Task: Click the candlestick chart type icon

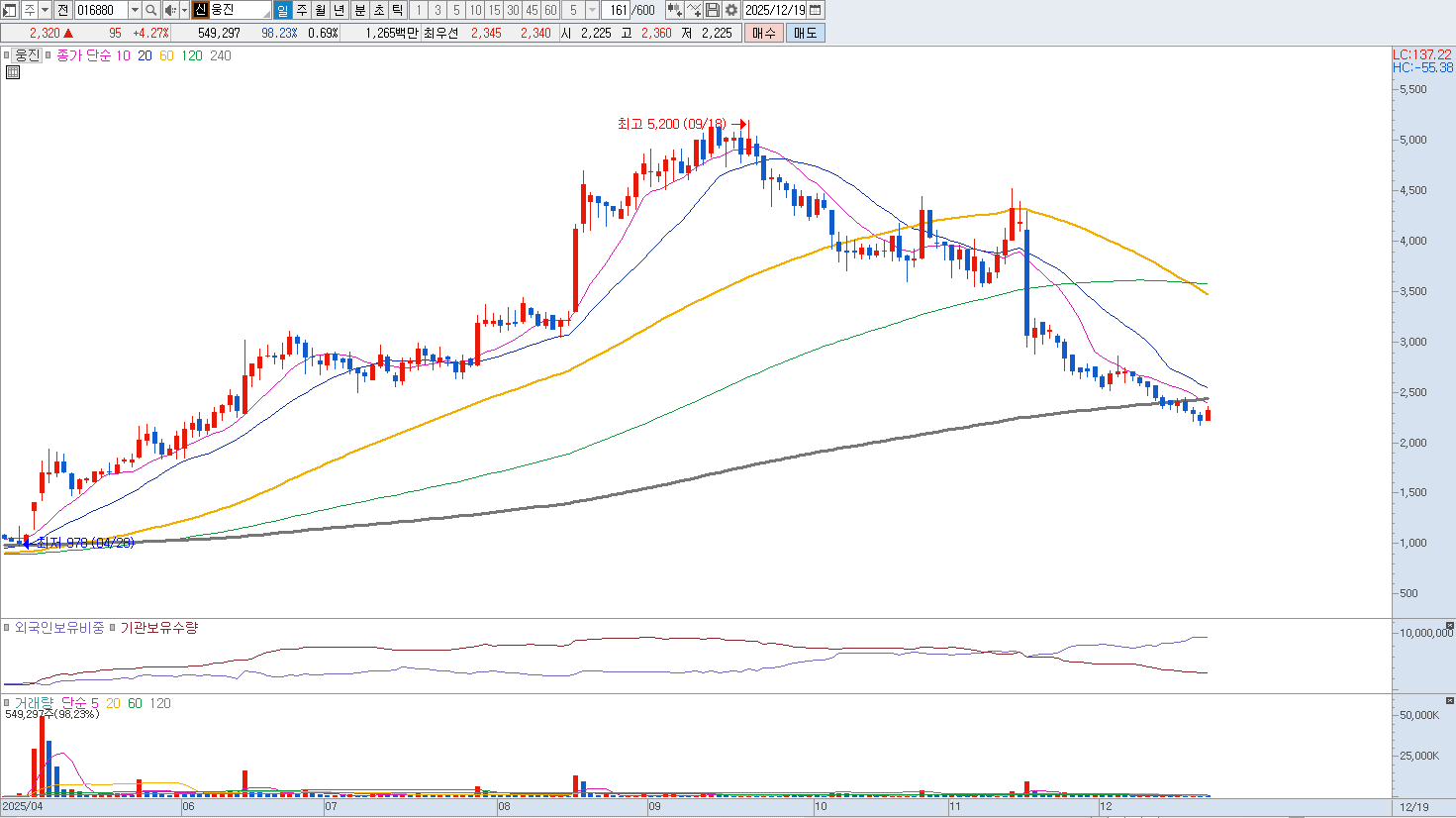Action: click(x=674, y=10)
